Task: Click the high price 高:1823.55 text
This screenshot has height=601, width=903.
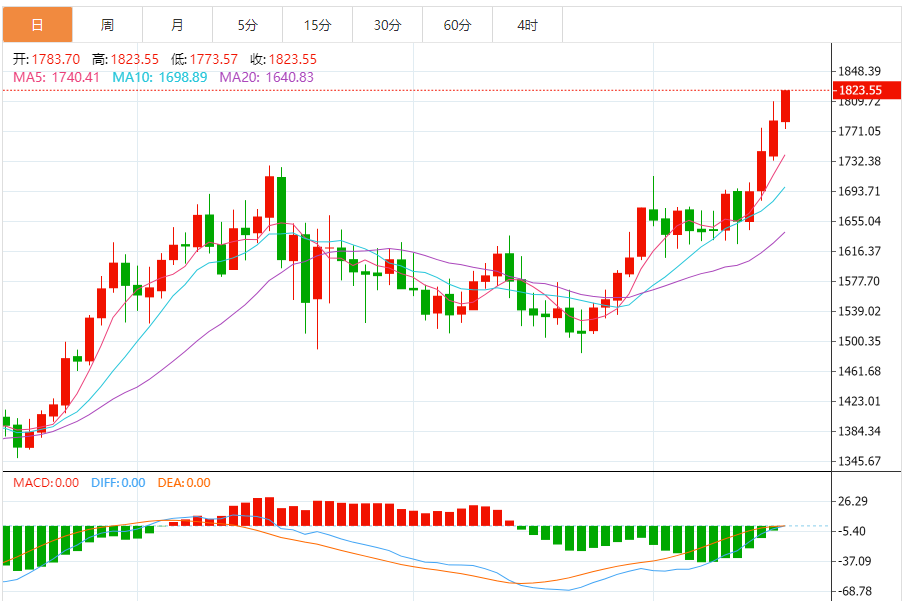Action: point(125,59)
